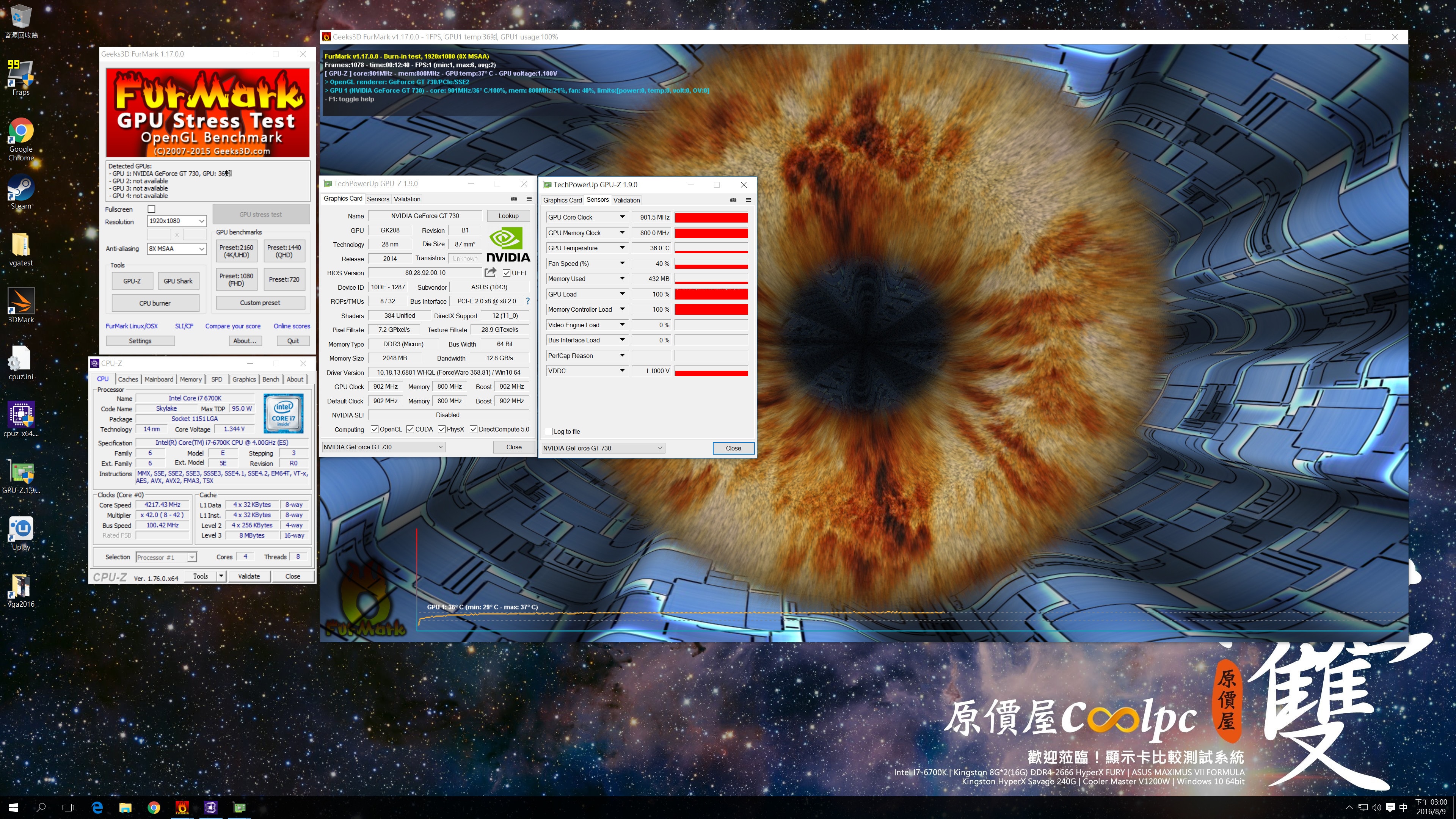Switch to the Caches tab in CPU-Z
Screen dimensions: 1456x819
click(128, 379)
